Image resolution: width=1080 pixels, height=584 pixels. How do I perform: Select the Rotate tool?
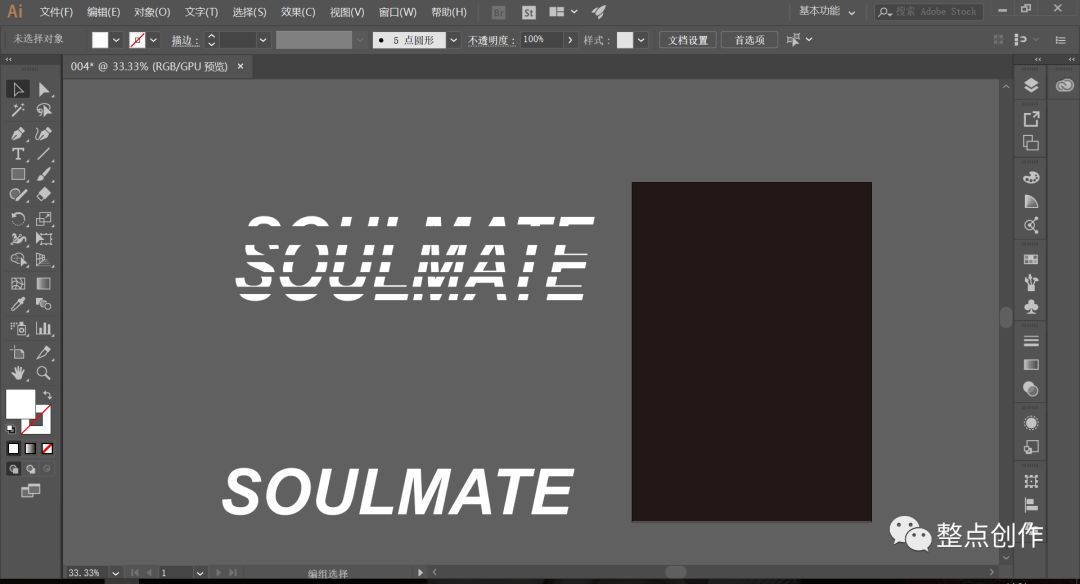click(18, 219)
